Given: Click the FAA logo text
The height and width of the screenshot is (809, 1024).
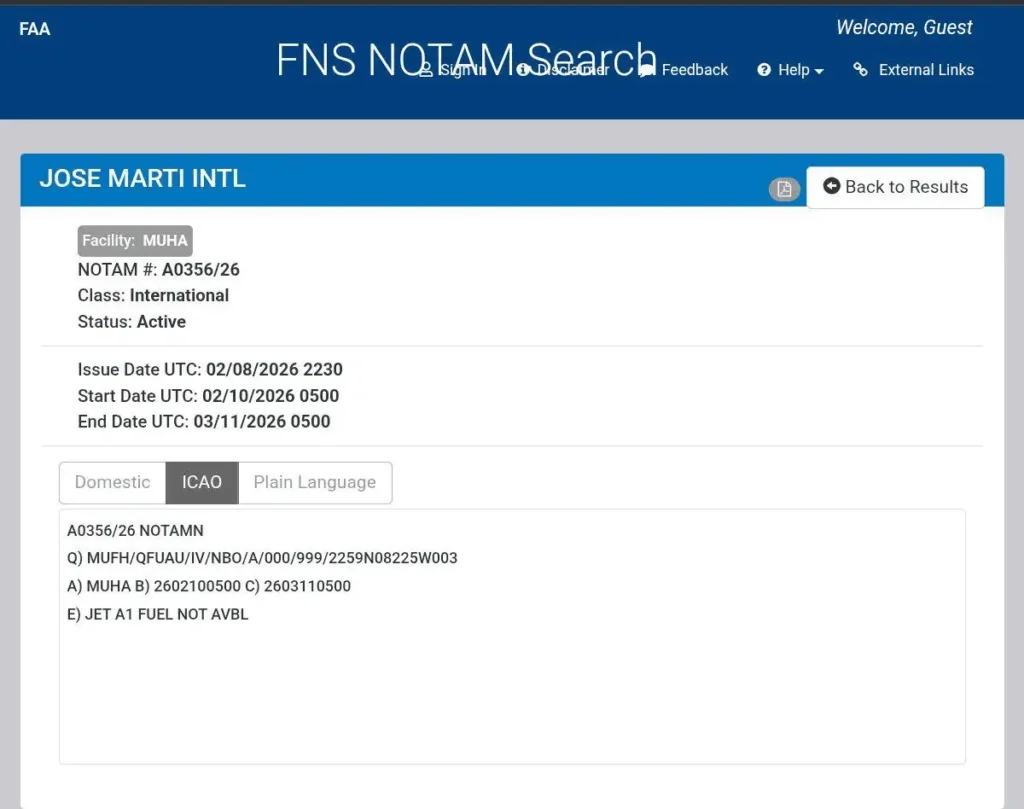Looking at the screenshot, I should tap(34, 29).
